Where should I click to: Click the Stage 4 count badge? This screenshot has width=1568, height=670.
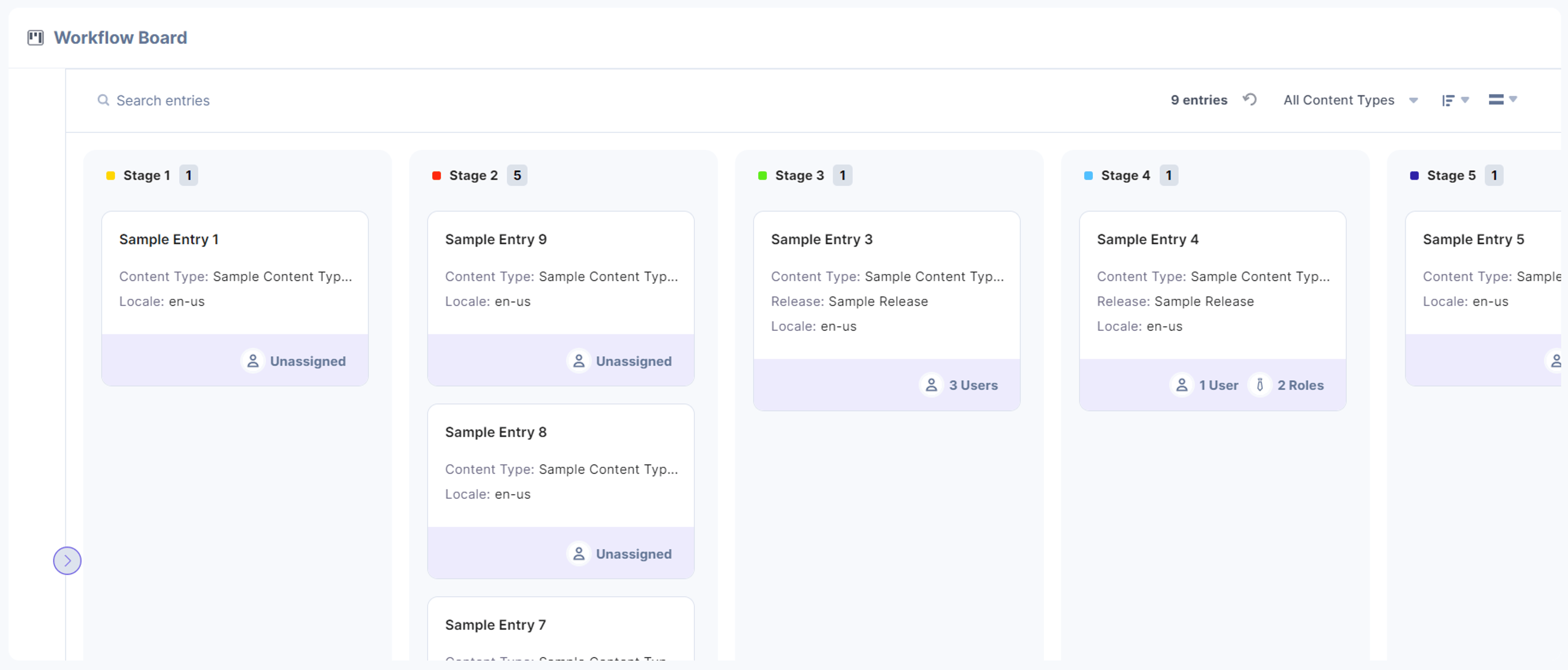pos(1169,175)
